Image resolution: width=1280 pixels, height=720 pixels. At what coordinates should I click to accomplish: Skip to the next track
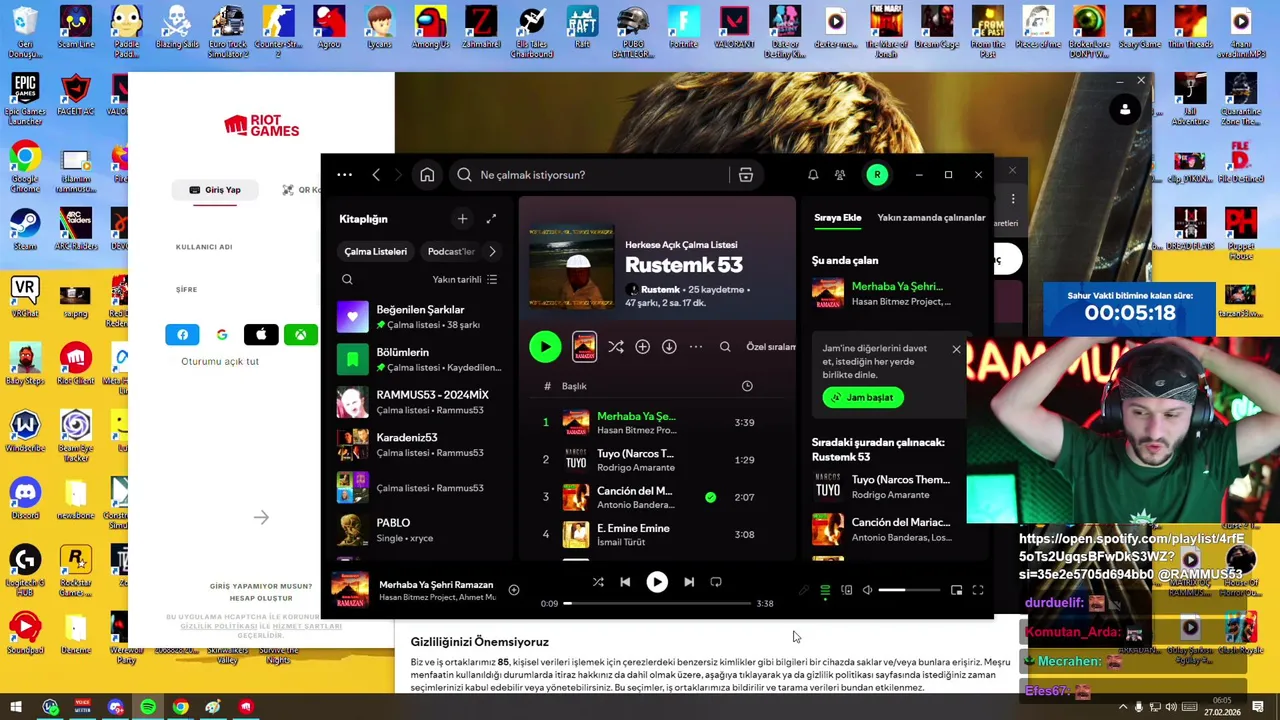pos(689,582)
